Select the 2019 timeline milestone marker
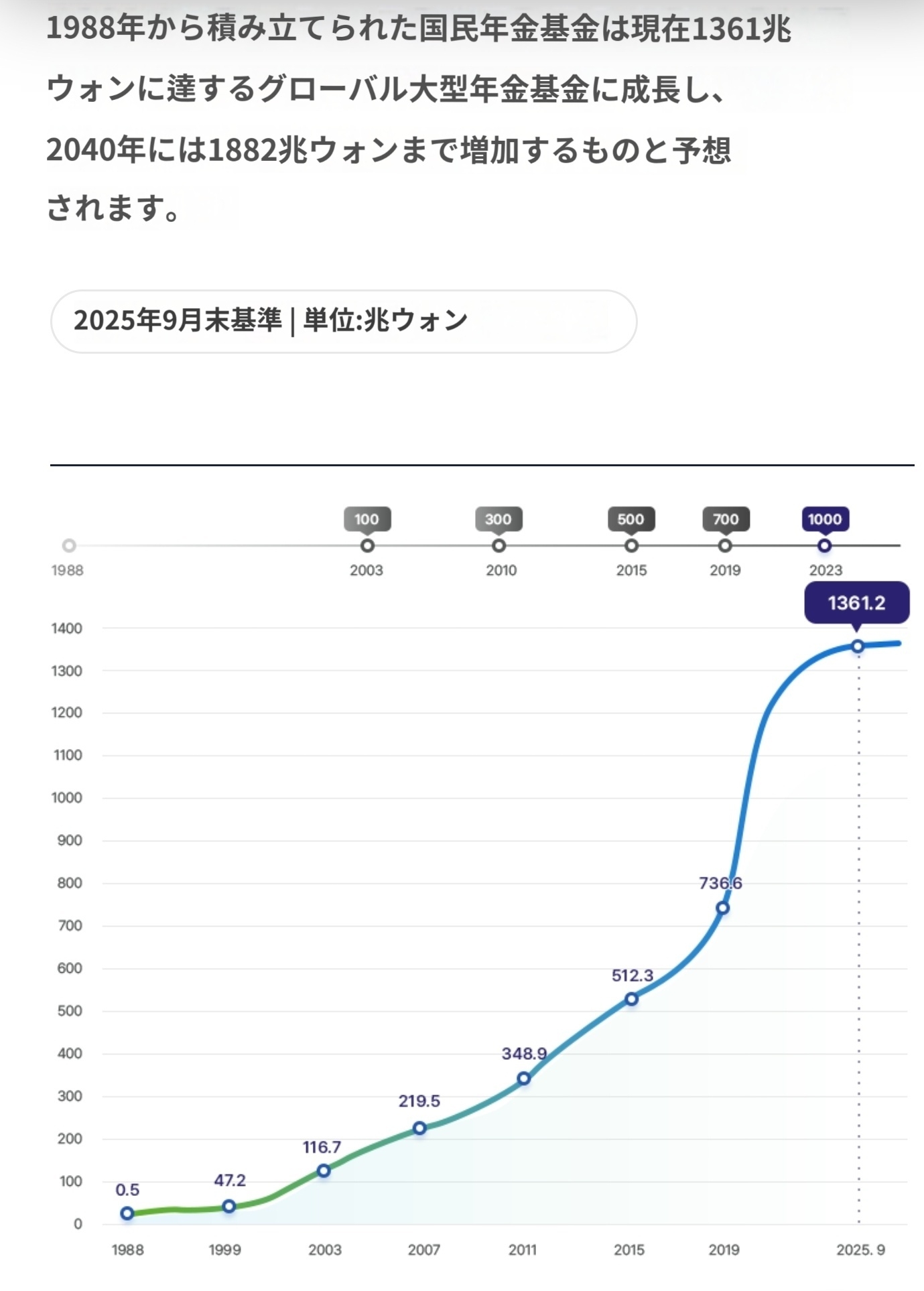924x1291 pixels. click(x=725, y=546)
